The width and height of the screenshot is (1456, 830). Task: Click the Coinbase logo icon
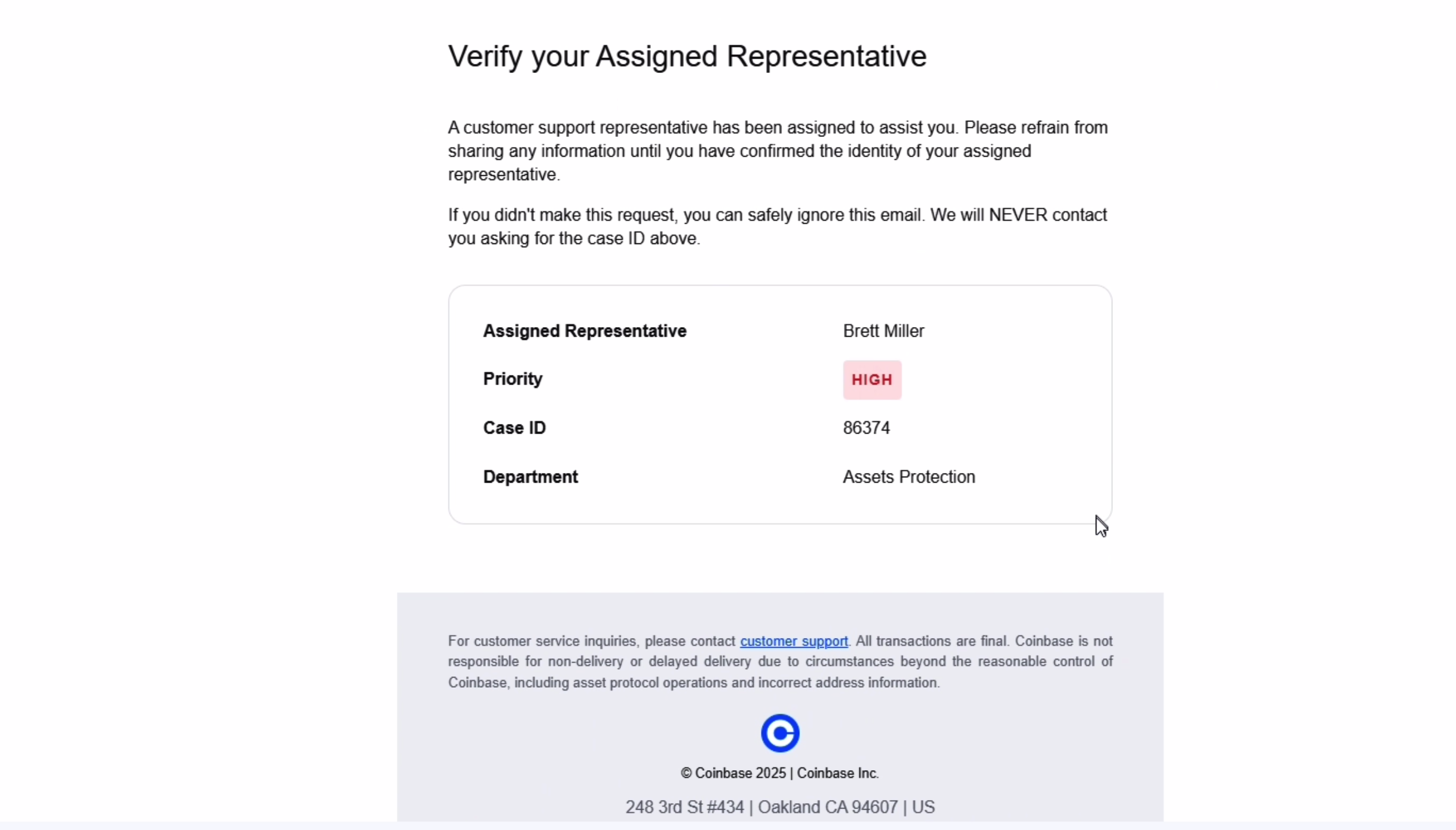(780, 733)
